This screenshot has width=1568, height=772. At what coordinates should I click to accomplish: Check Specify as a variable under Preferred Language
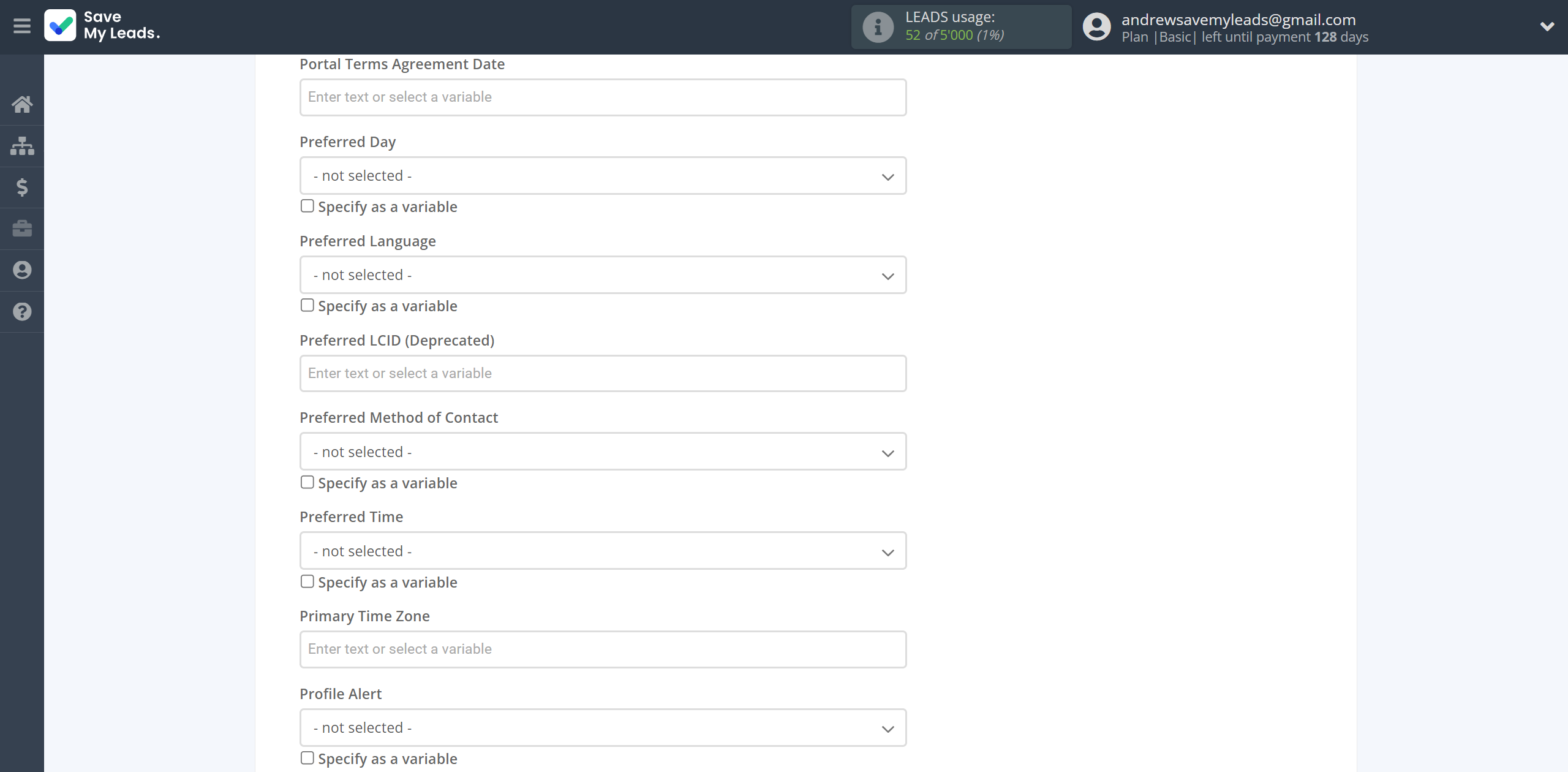[x=307, y=305]
